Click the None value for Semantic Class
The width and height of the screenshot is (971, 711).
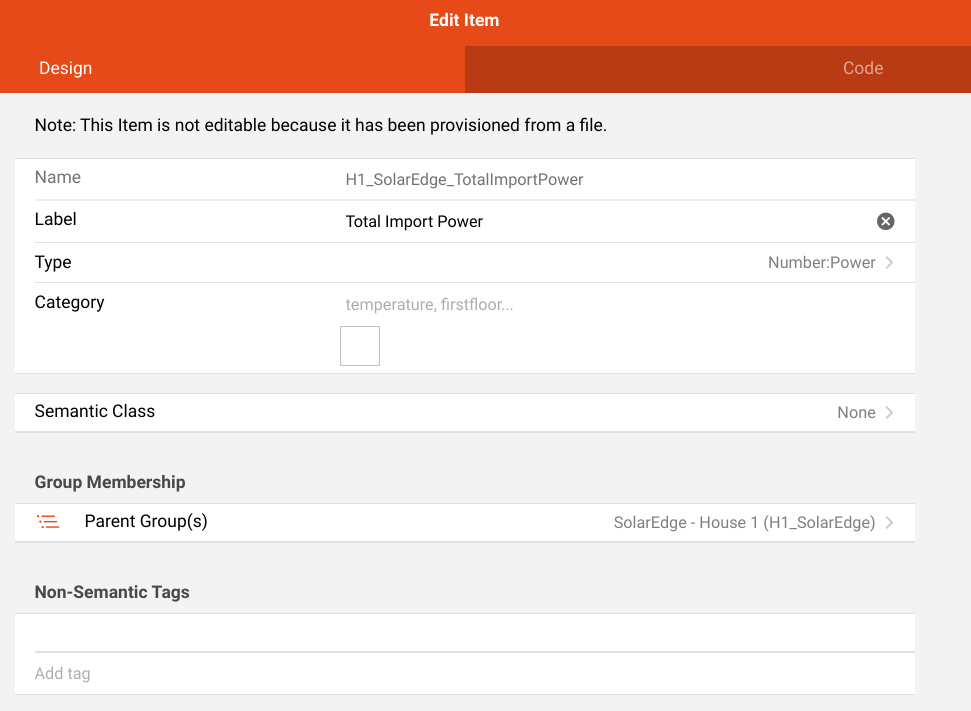point(855,413)
